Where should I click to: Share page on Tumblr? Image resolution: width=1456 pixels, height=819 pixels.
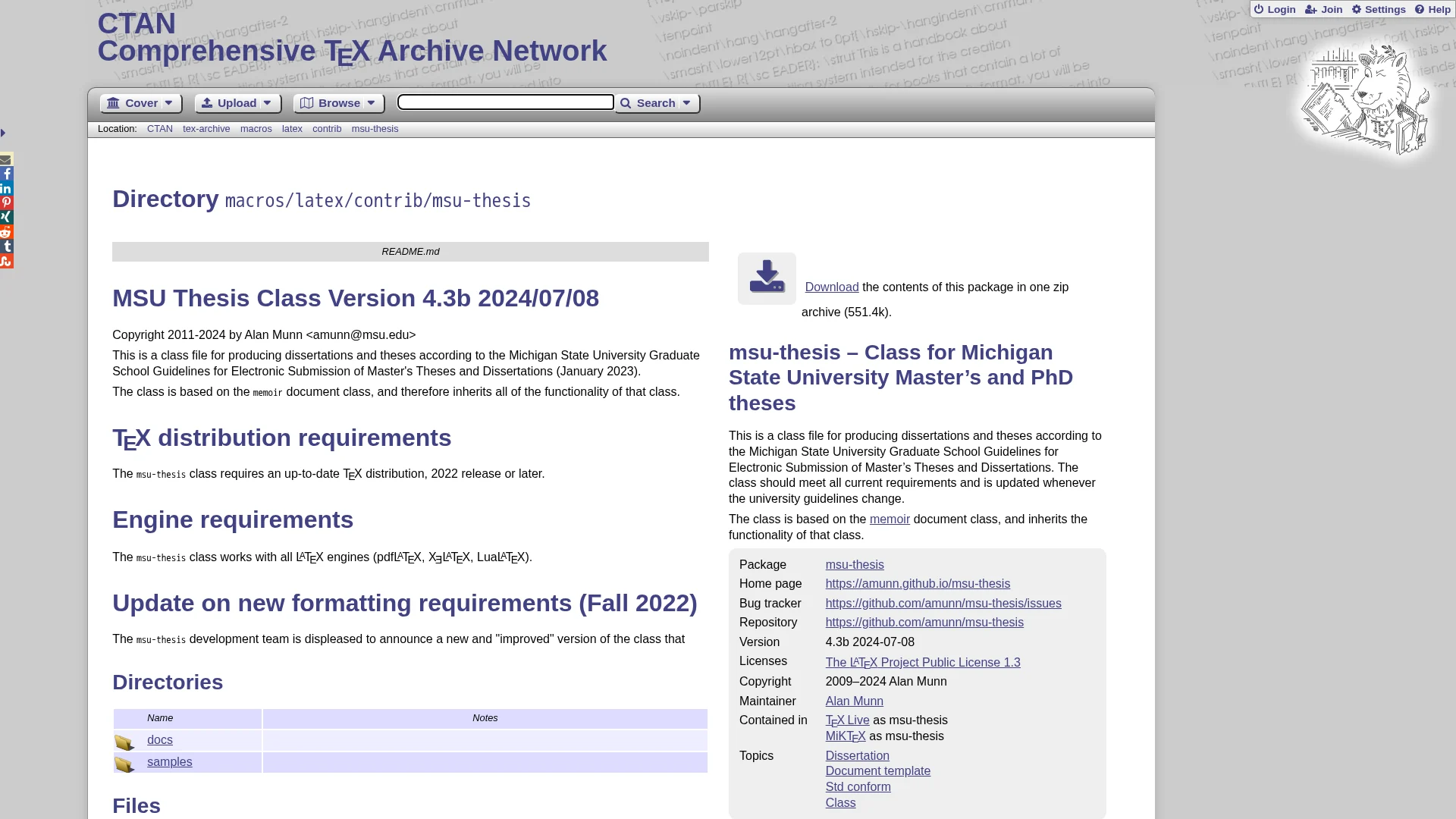(x=6, y=246)
